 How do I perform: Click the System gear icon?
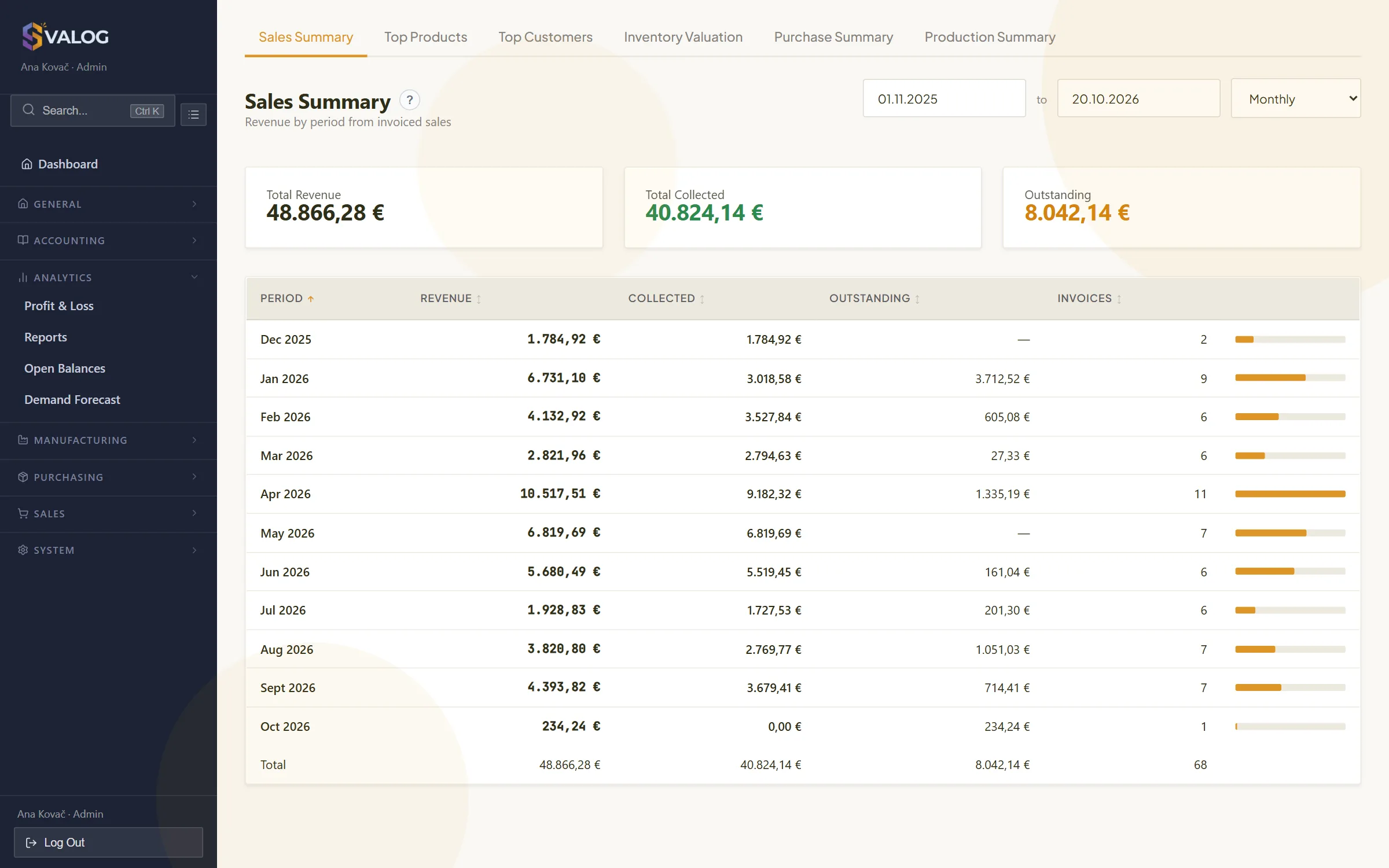(x=23, y=550)
